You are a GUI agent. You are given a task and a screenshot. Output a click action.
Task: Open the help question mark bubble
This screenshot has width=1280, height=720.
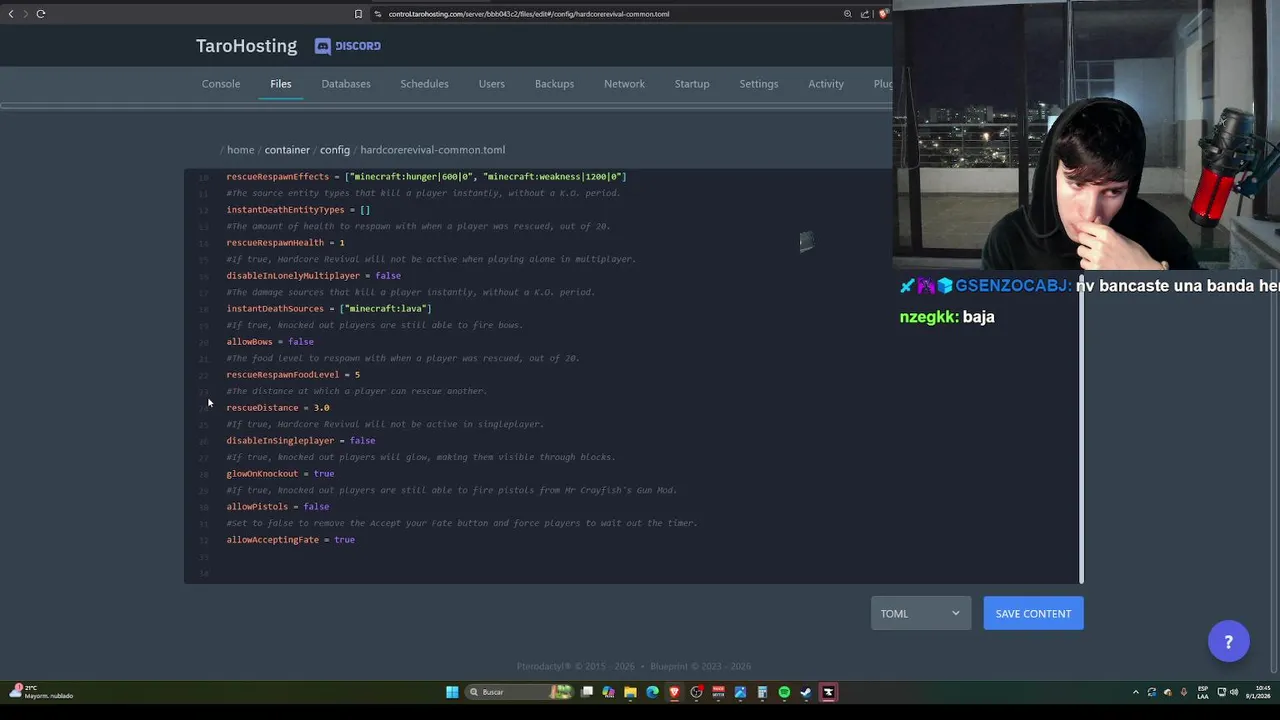coord(1229,641)
